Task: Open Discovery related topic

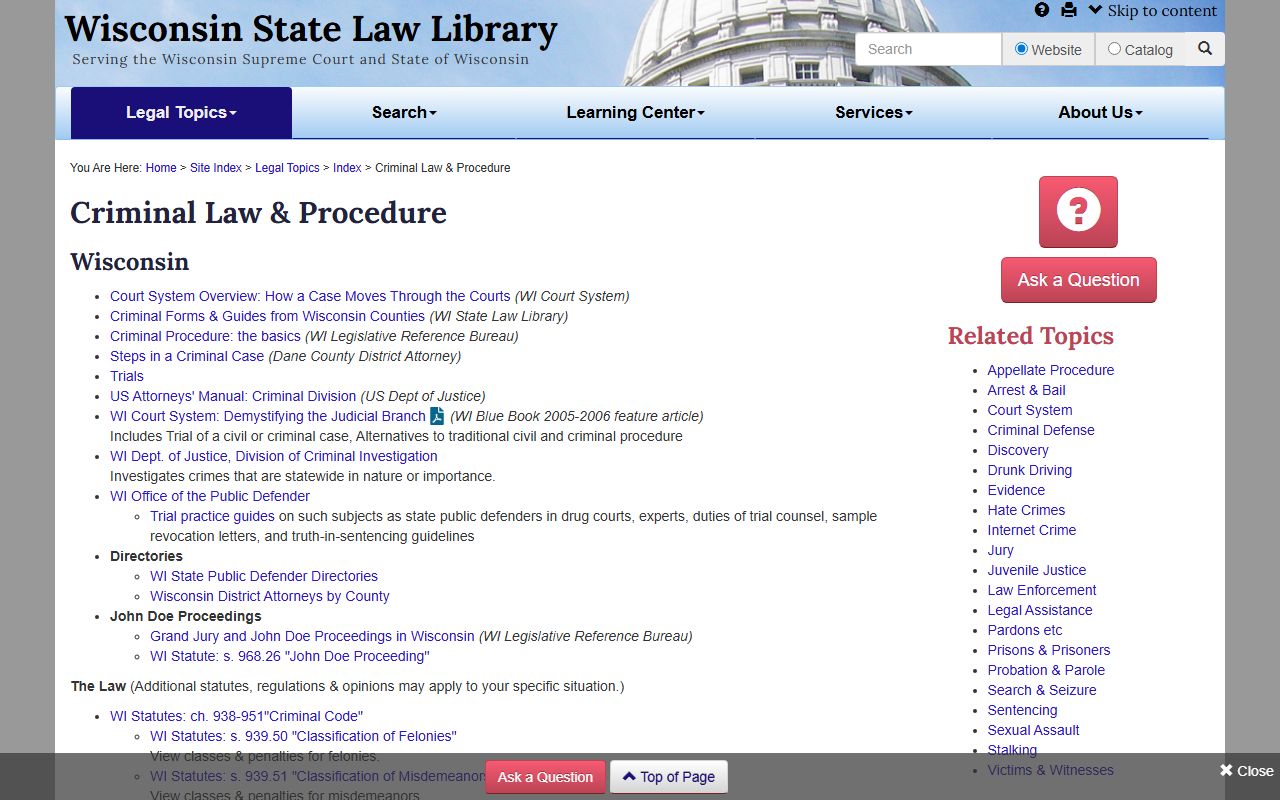Action: (x=1018, y=450)
